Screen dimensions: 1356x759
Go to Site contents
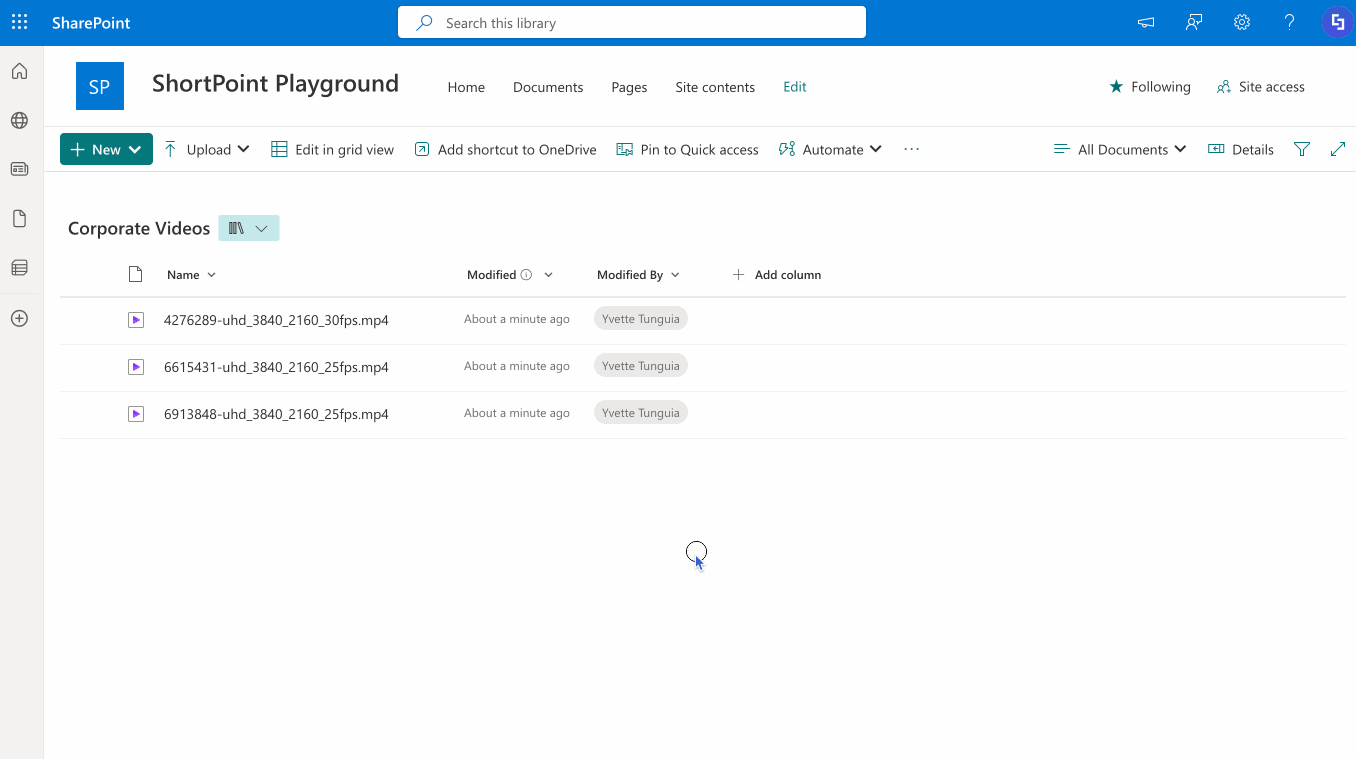coord(715,87)
